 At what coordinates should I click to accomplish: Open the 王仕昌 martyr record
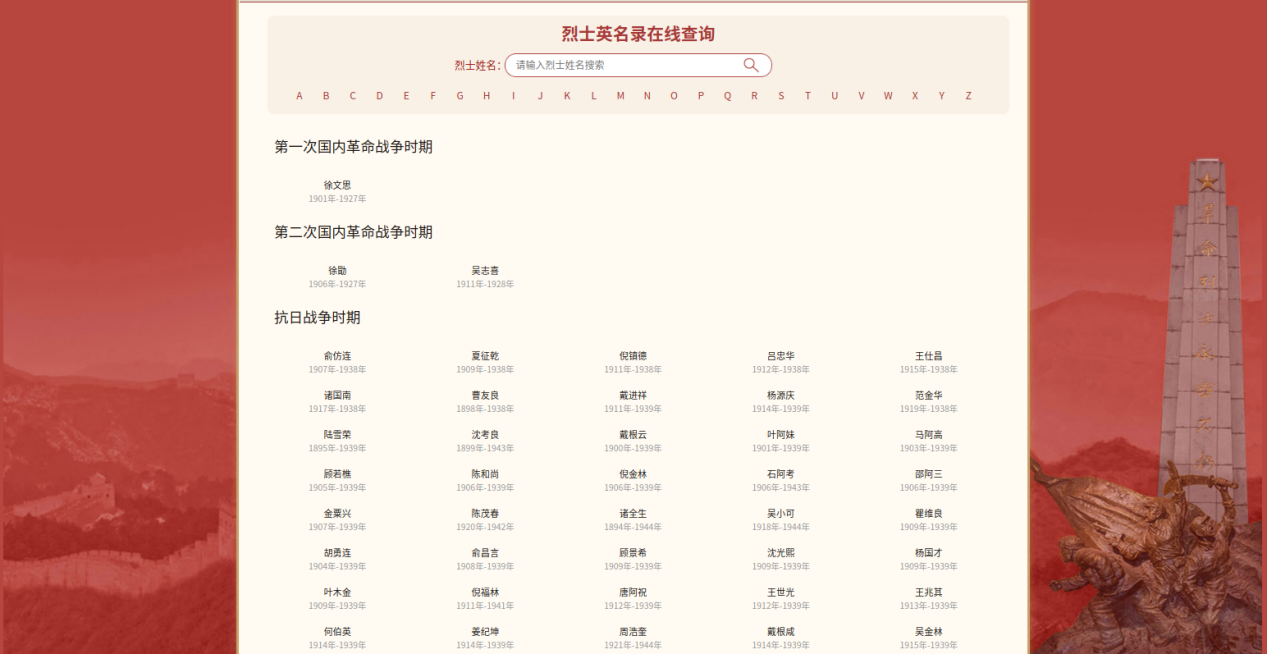[x=928, y=356]
